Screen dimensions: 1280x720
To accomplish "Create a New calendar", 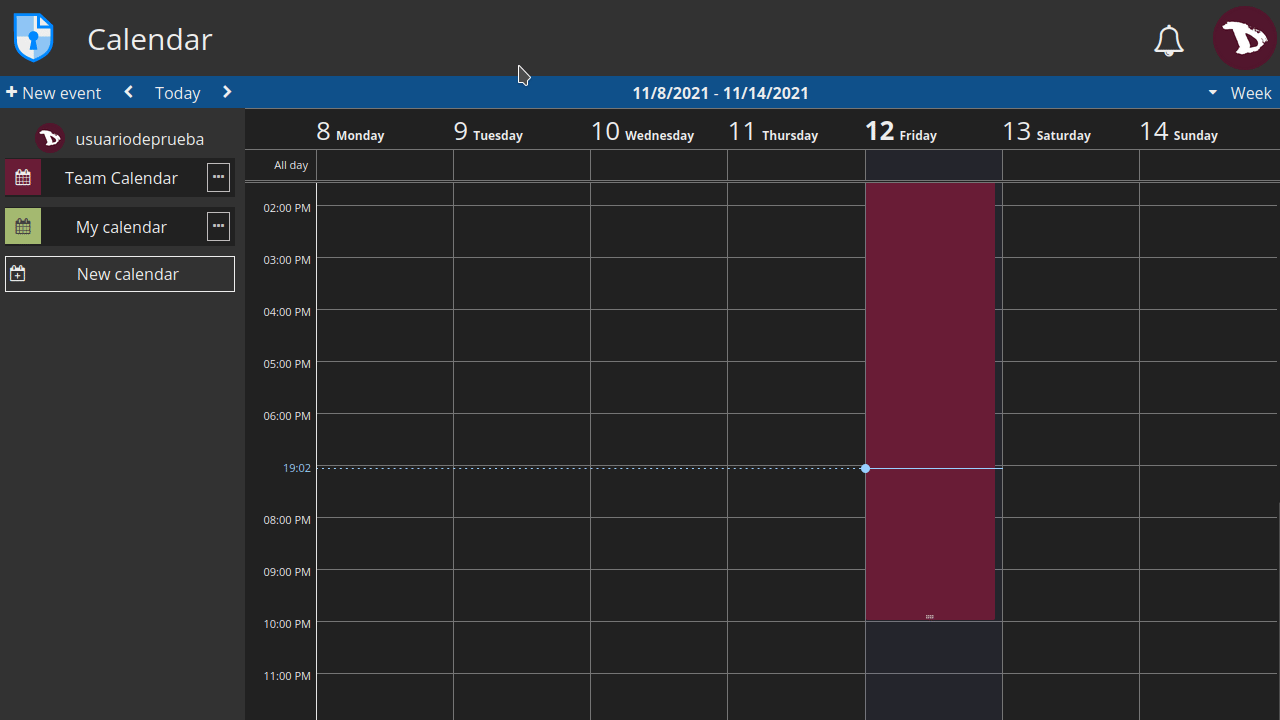I will pyautogui.click(x=120, y=274).
